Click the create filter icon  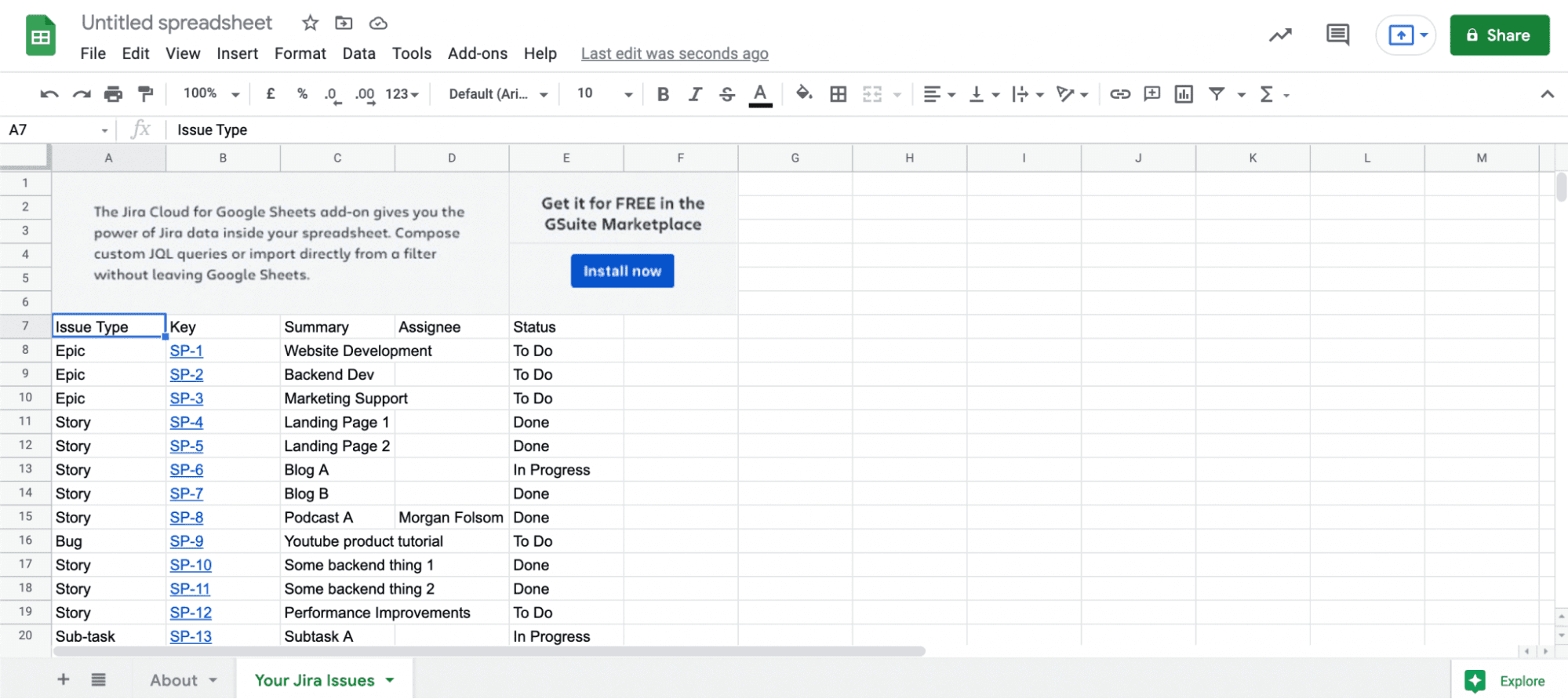(1217, 94)
